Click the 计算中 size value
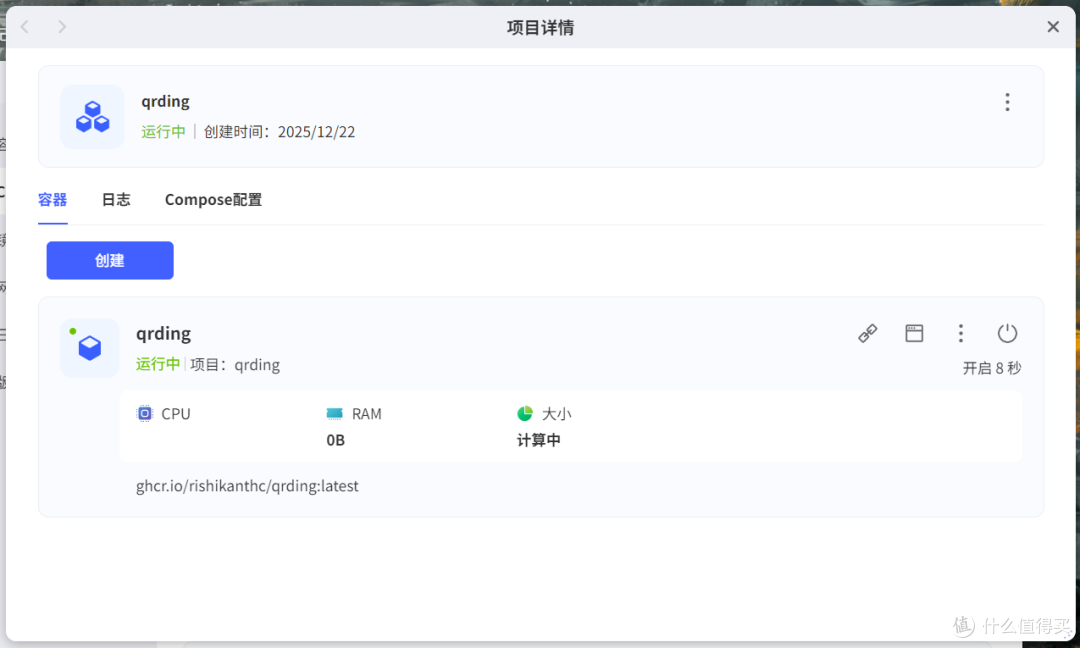This screenshot has height=648, width=1080. coord(539,440)
